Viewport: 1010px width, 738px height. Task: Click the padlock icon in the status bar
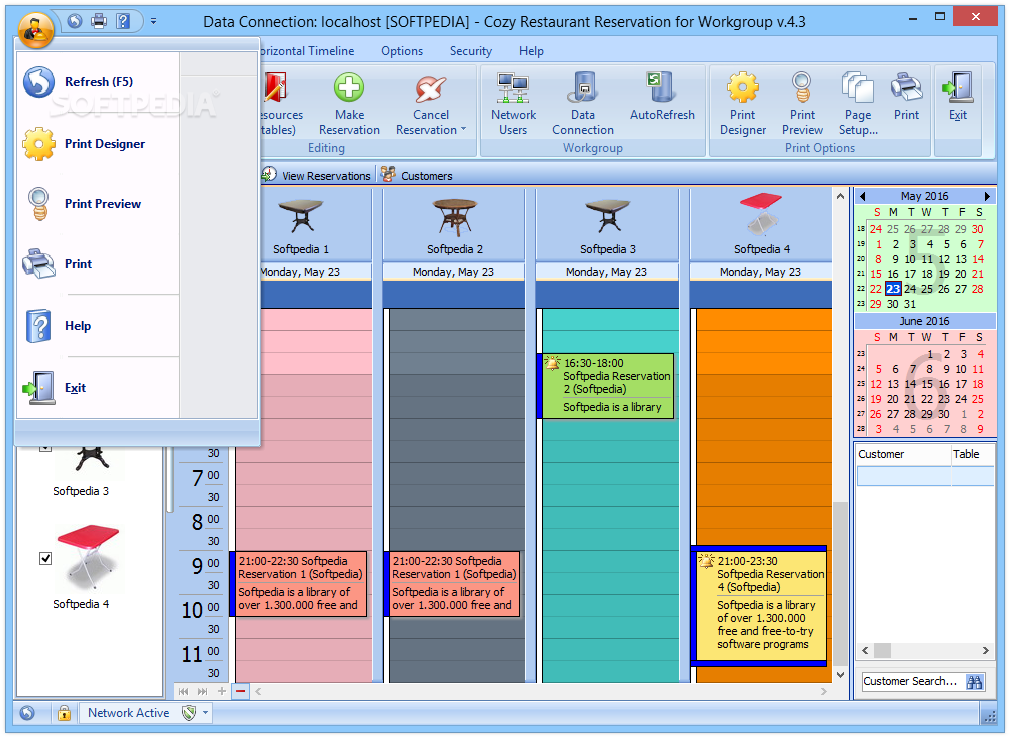[64, 713]
